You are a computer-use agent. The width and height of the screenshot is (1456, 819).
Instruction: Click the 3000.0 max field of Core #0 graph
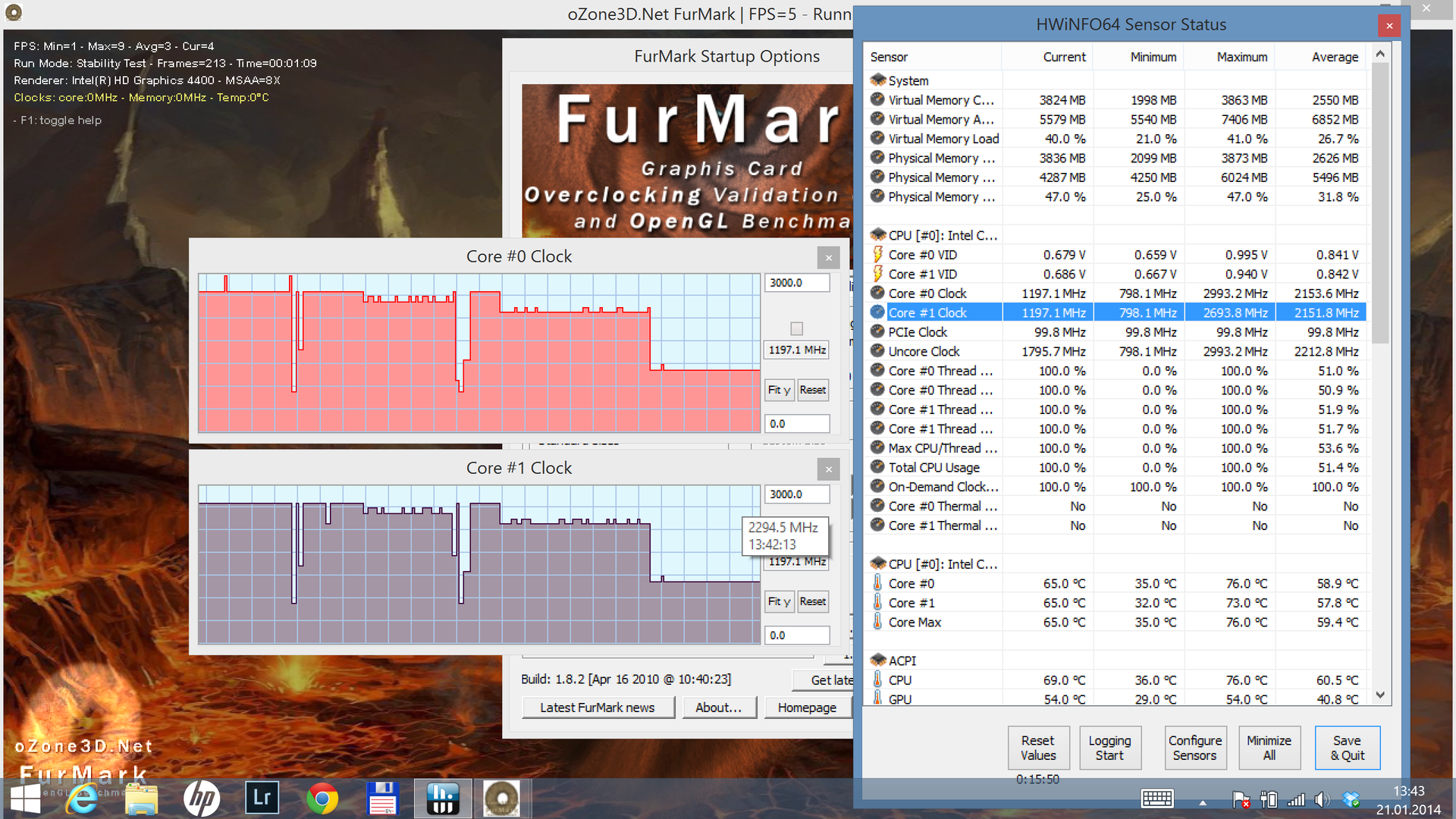[x=796, y=283]
